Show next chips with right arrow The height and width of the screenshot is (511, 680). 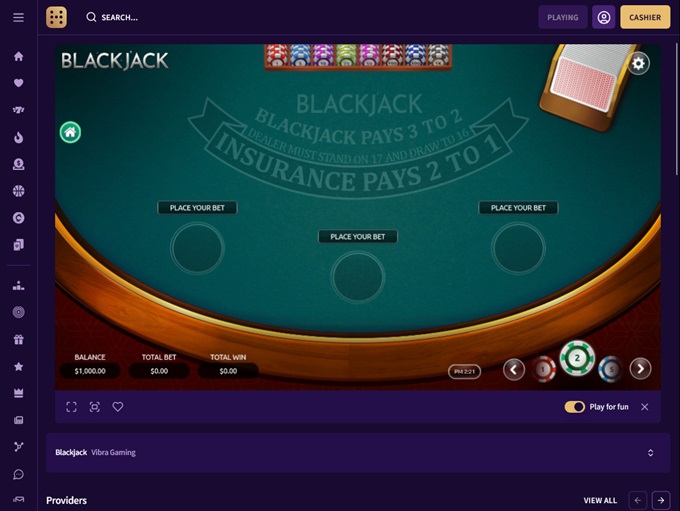point(641,369)
